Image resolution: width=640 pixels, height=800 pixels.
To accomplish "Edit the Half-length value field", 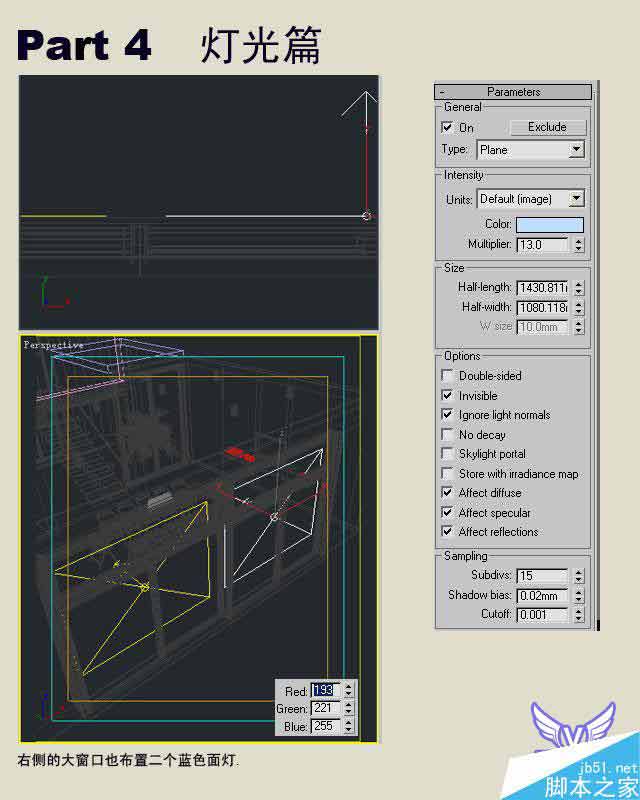I will (x=542, y=288).
